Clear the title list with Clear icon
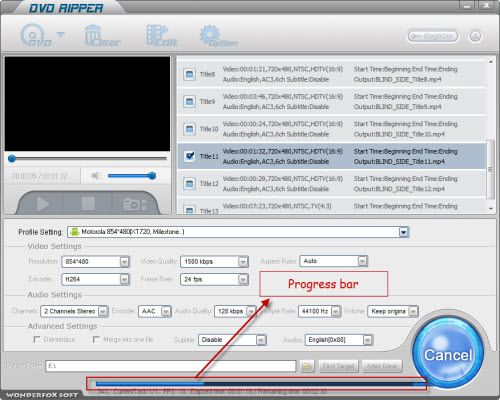500x400 pixels. click(x=102, y=35)
